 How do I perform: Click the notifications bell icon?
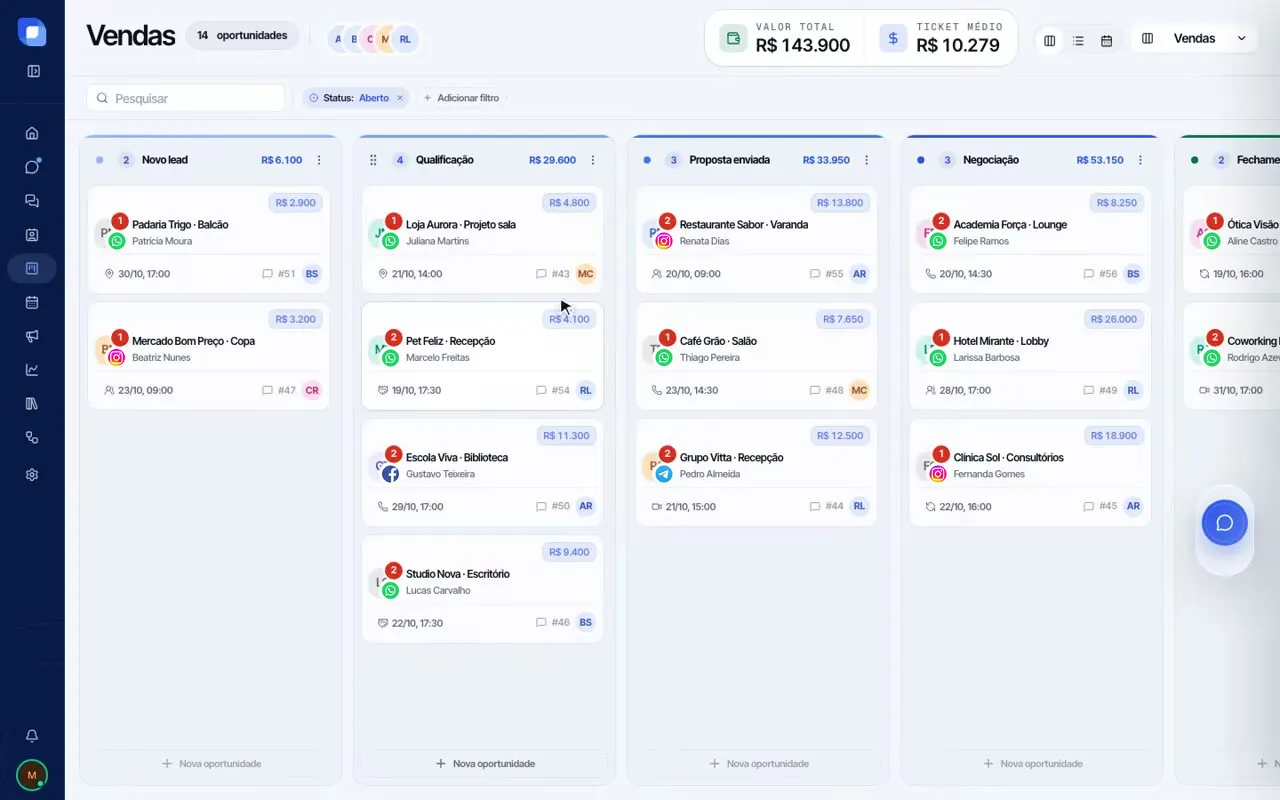(32, 736)
